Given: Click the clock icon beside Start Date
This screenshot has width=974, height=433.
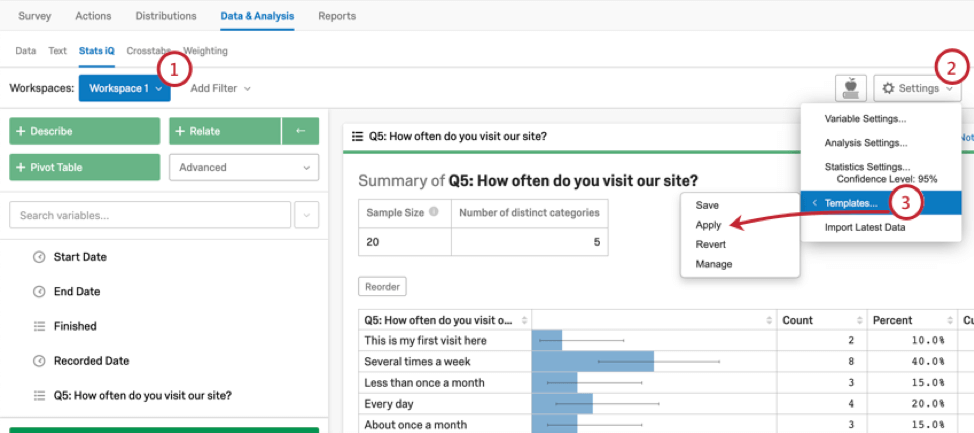Looking at the screenshot, I should click(x=39, y=257).
